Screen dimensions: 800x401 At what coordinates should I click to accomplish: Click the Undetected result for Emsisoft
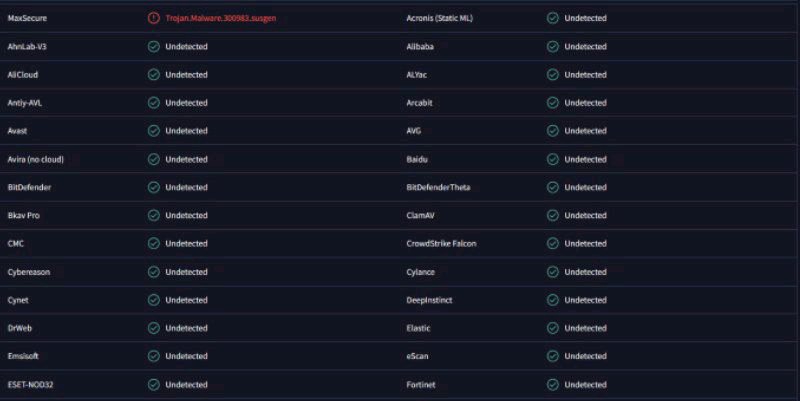click(x=186, y=356)
